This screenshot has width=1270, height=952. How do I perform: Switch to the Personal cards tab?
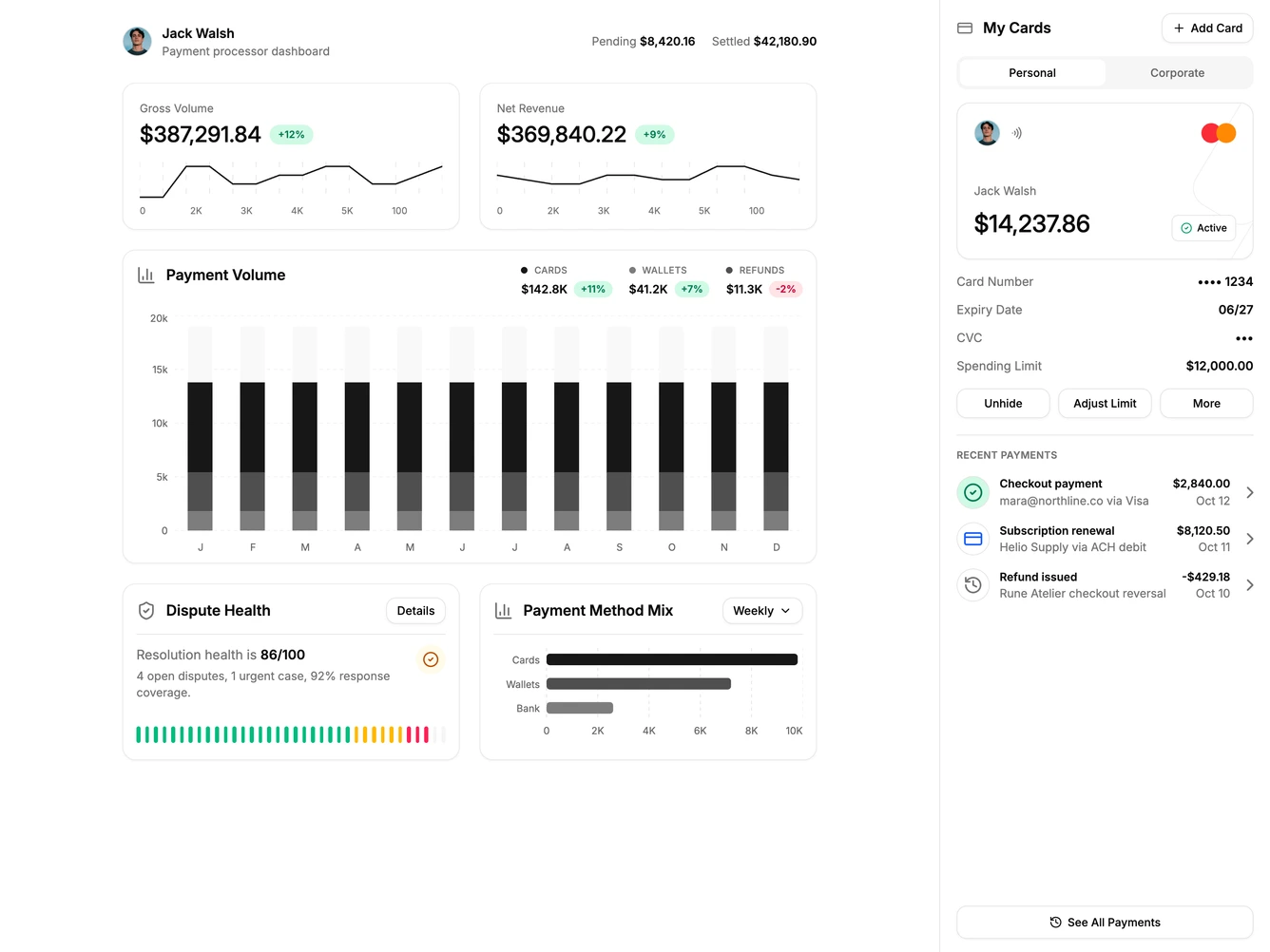tap(1032, 73)
